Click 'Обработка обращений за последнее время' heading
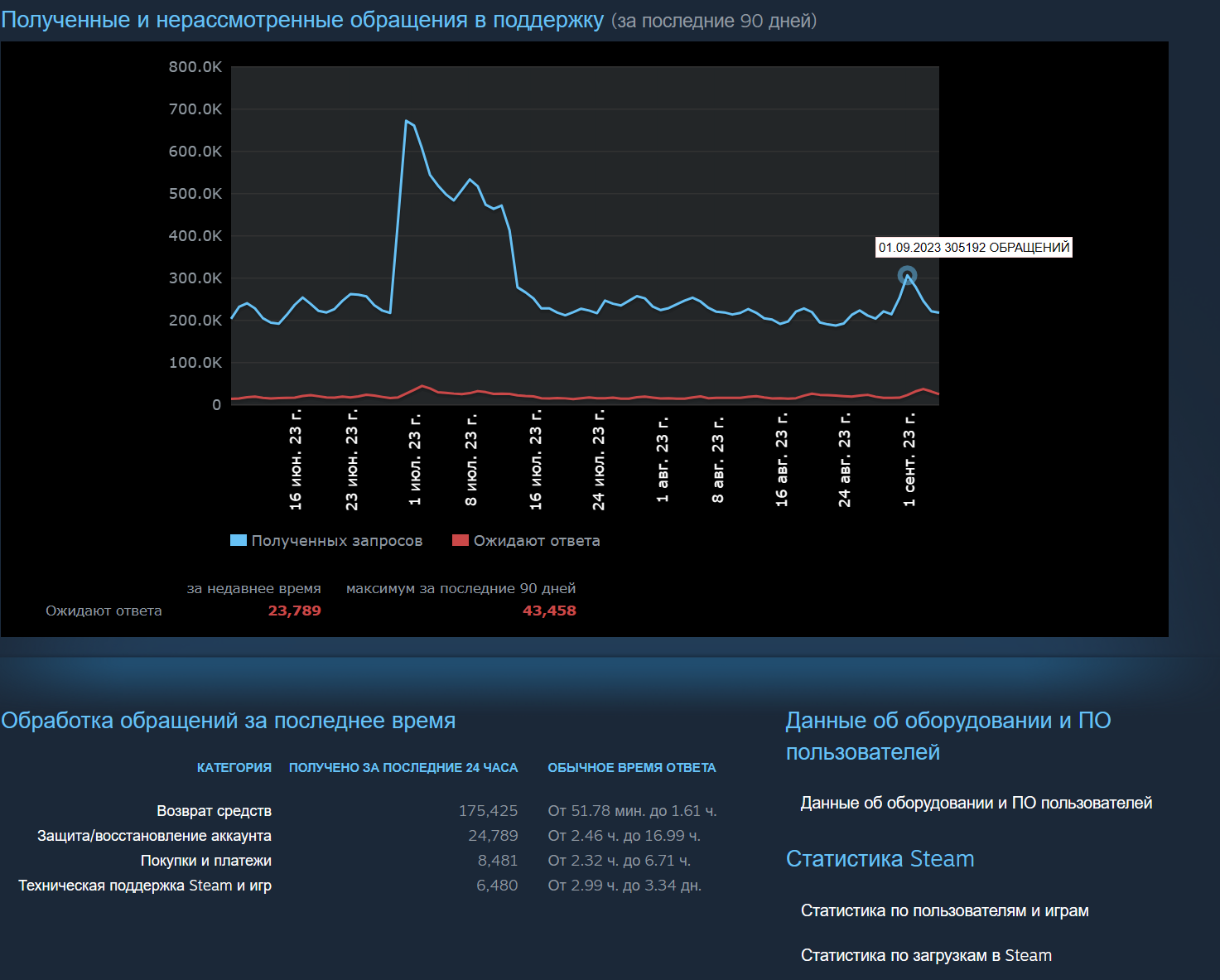 [x=228, y=721]
